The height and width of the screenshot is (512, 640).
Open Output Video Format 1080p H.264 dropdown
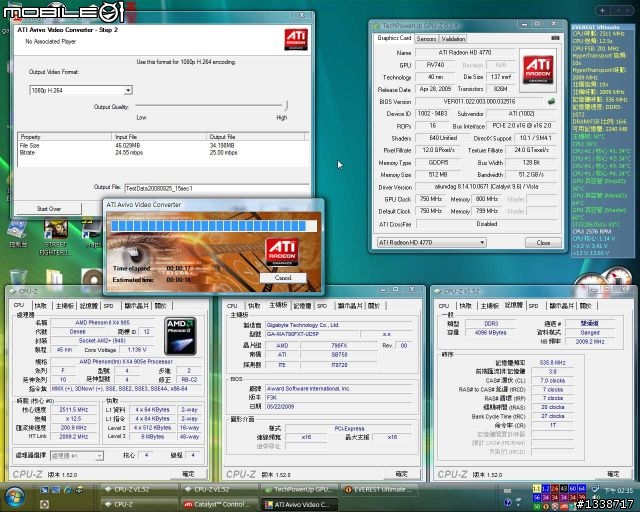[x=81, y=90]
